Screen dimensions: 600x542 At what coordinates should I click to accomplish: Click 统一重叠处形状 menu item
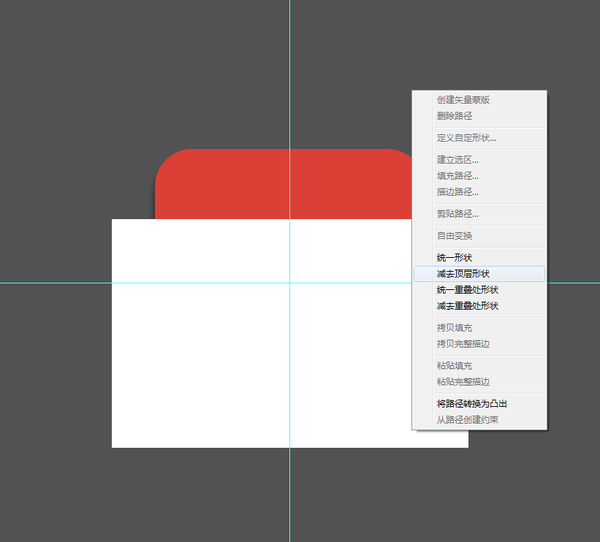[x=467, y=290]
